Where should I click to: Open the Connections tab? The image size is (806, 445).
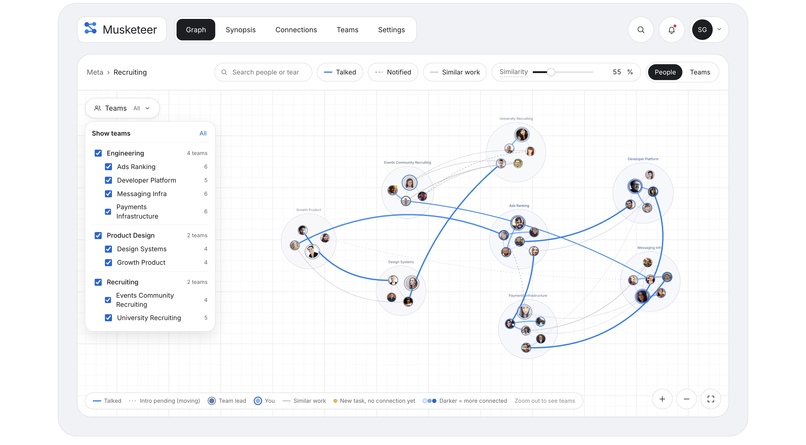296,30
